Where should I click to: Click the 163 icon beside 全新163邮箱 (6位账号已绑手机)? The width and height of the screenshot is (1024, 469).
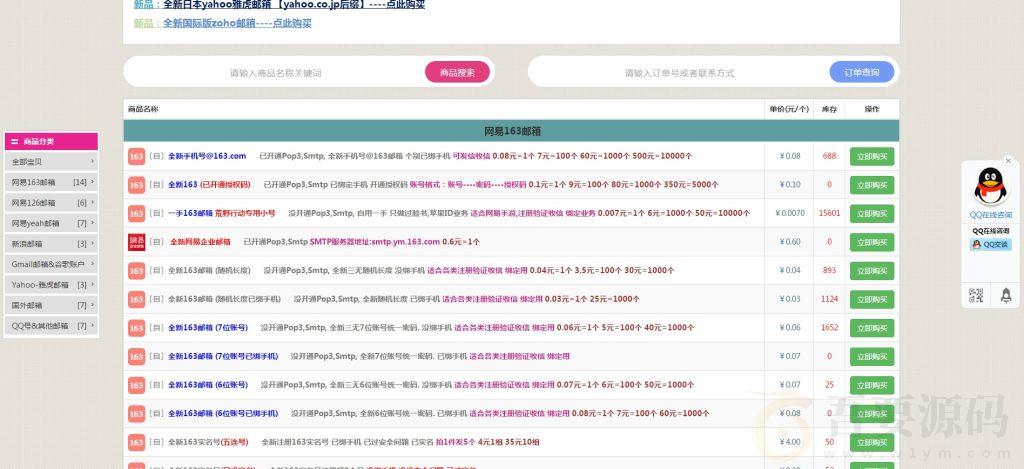[x=136, y=413]
